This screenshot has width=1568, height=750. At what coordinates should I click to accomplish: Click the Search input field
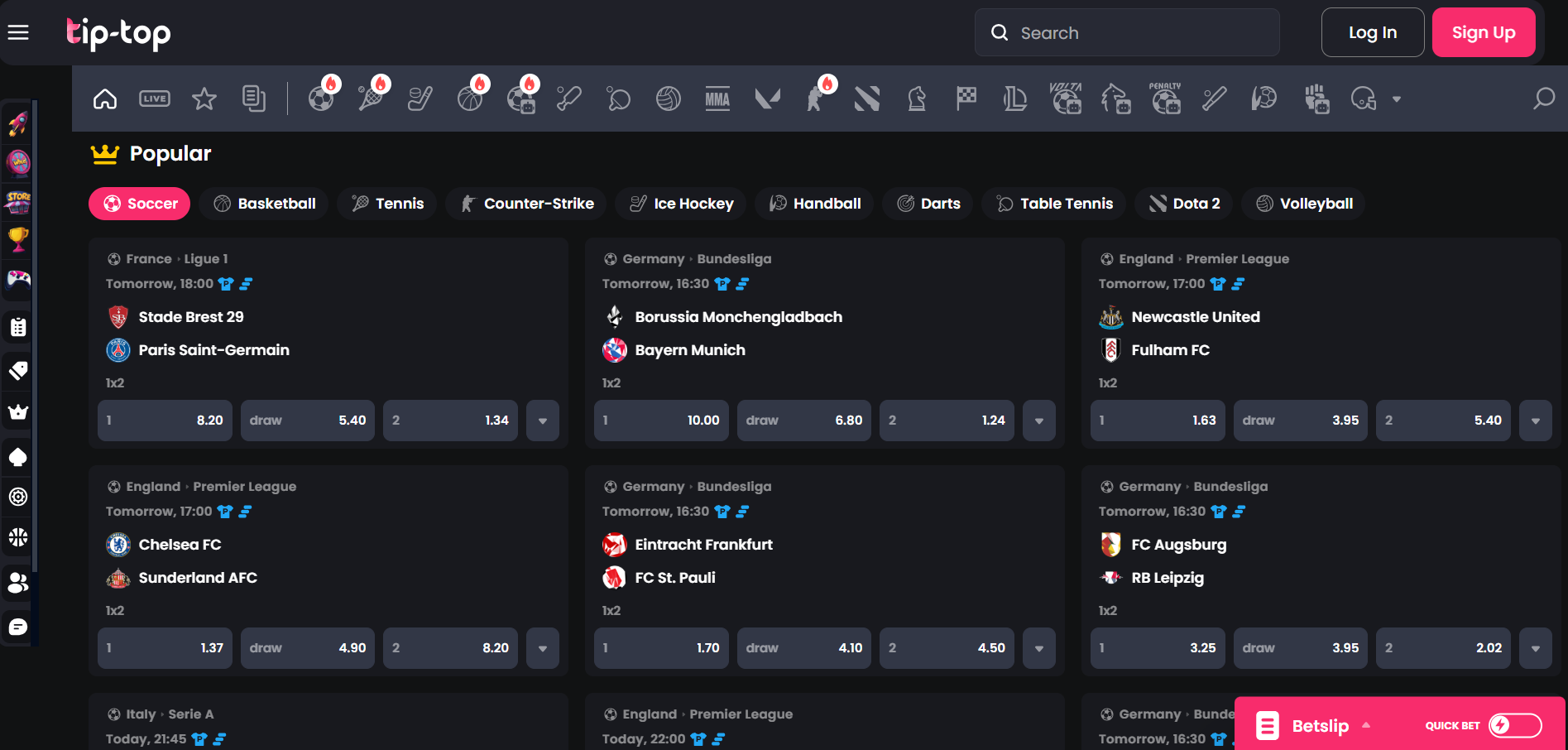click(1127, 32)
